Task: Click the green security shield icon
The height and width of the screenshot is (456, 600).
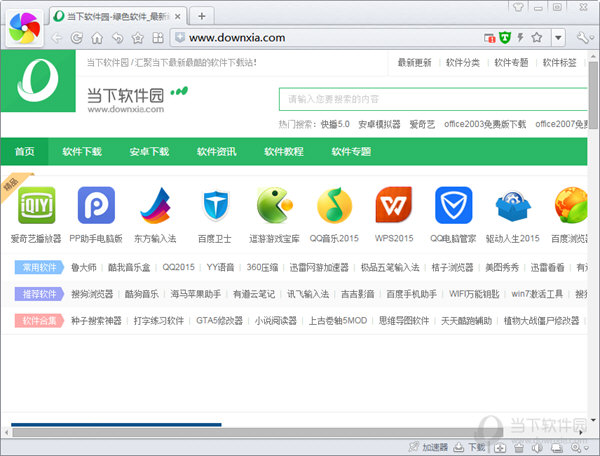Action: [505, 37]
